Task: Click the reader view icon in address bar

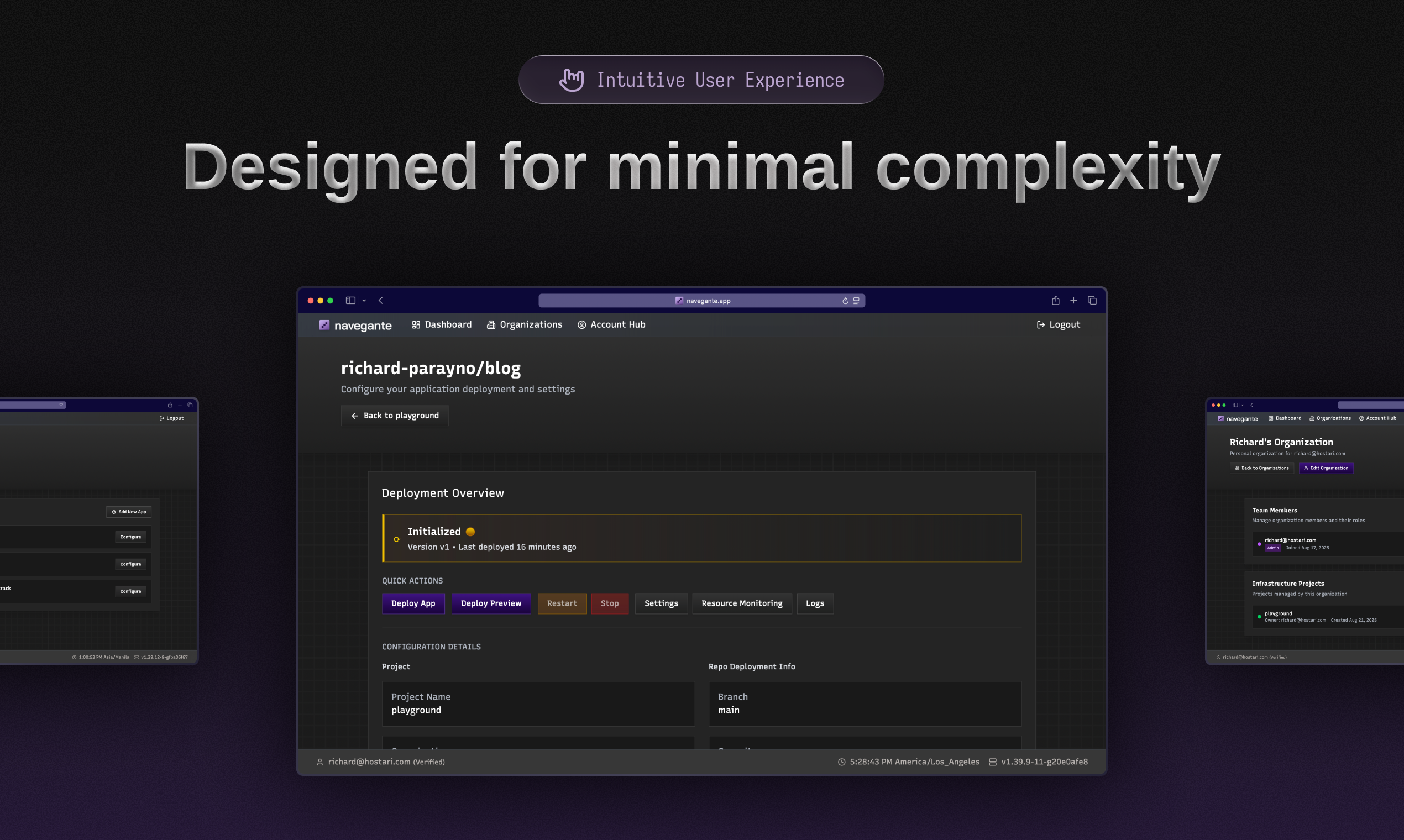Action: 857,301
